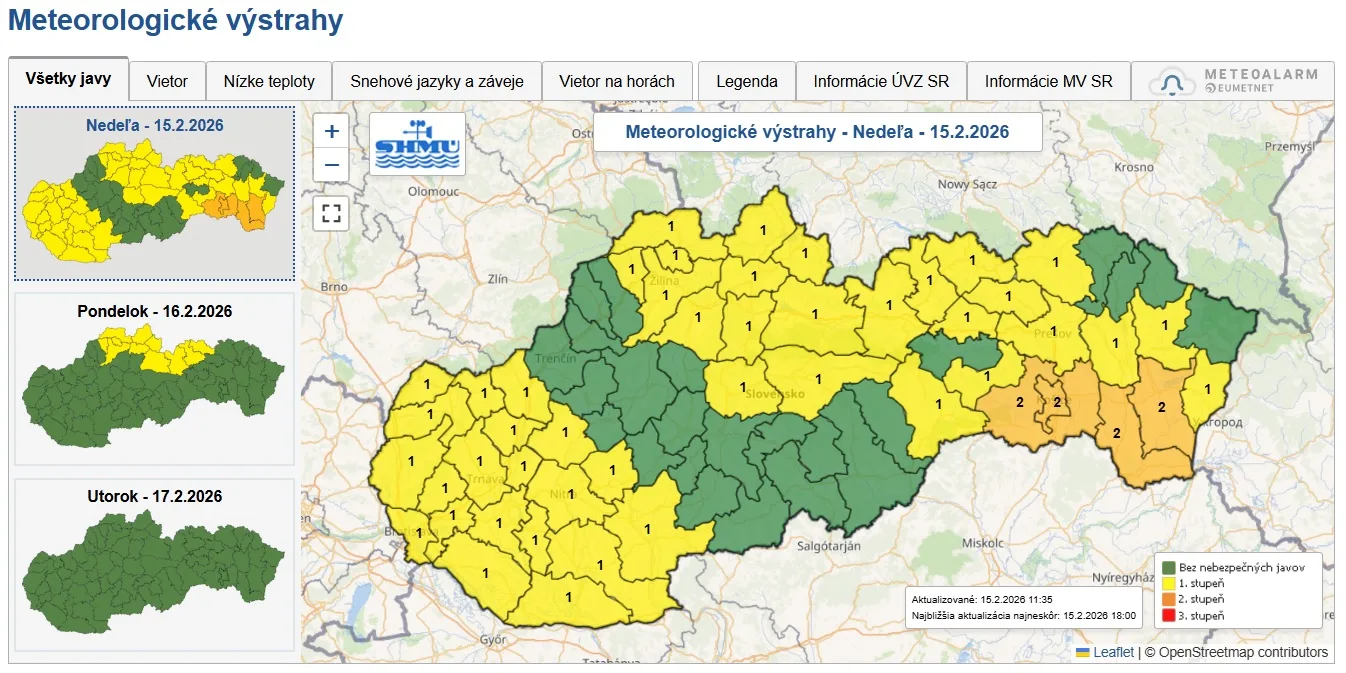1346x673 pixels.
Task: Follow the Leaflet attribution link
Action: pos(1113,652)
